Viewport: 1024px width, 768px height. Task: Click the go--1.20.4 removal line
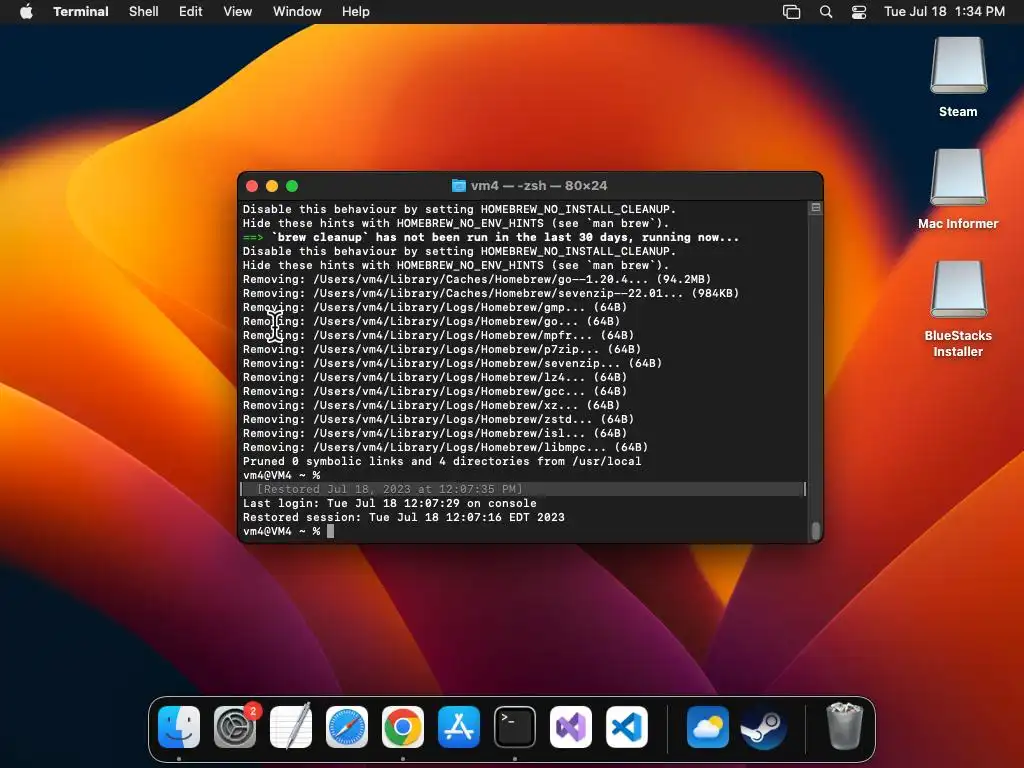coord(477,280)
